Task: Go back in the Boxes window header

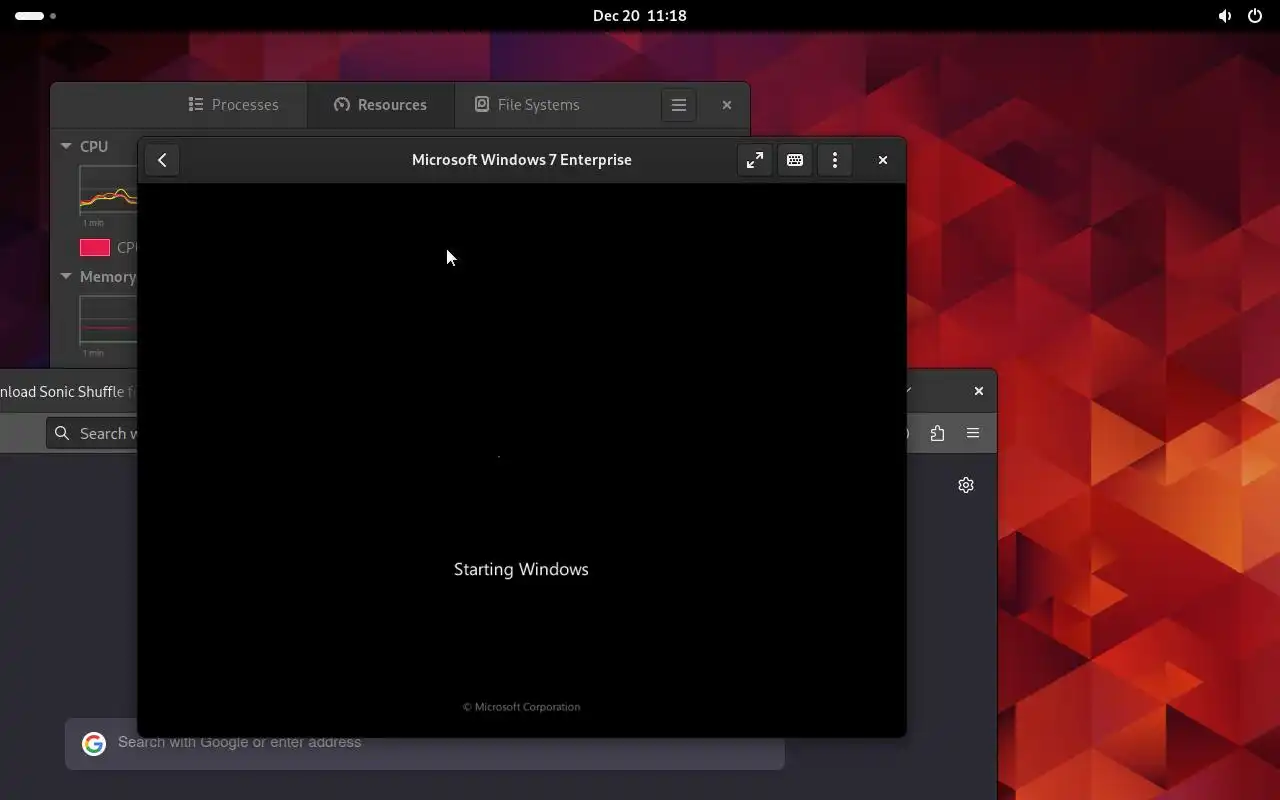Action: pyautogui.click(x=162, y=160)
